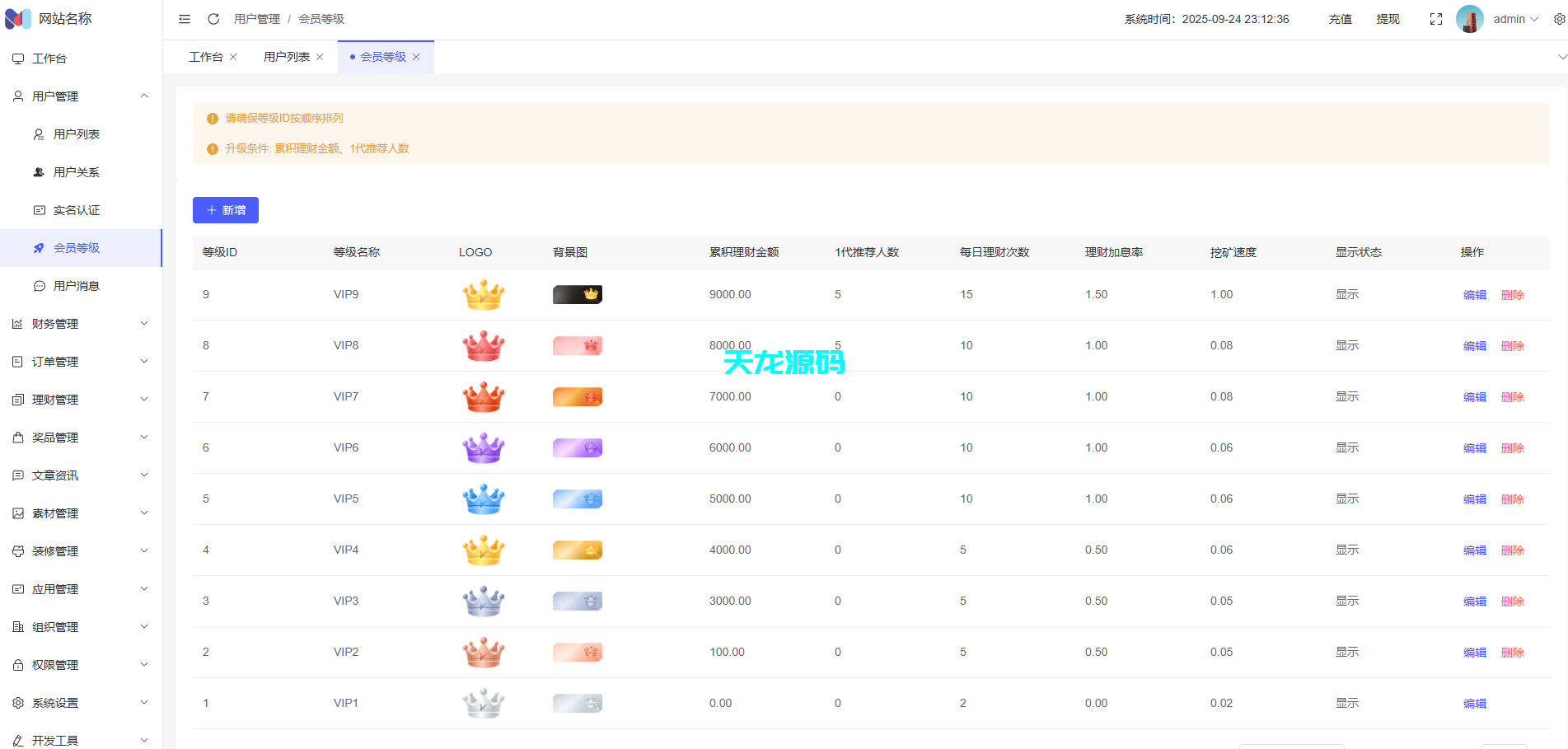The width and height of the screenshot is (1568, 749).
Task: Switch to the 用户列表 tab
Action: [x=285, y=56]
